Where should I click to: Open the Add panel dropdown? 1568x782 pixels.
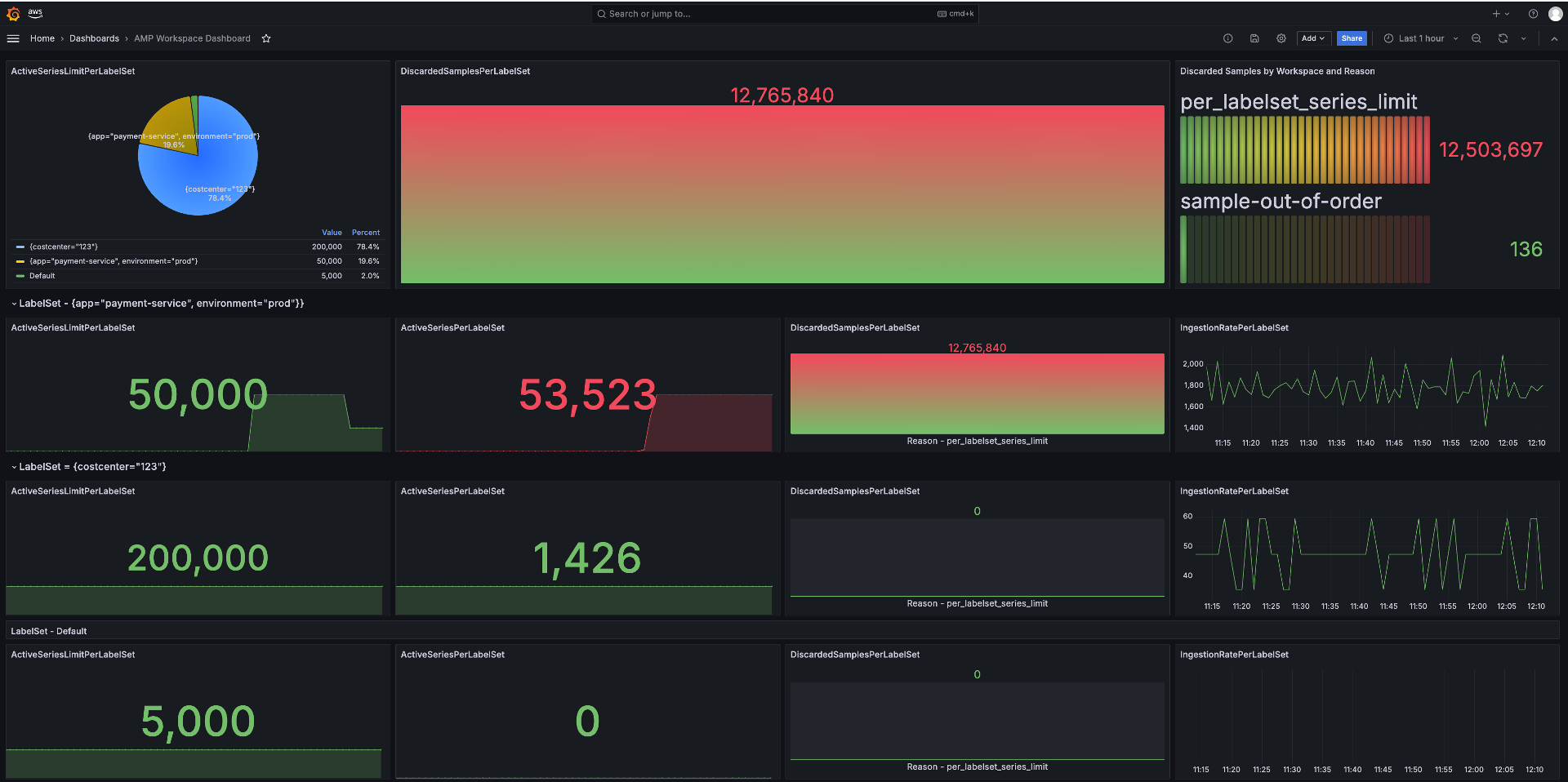pyautogui.click(x=1313, y=38)
